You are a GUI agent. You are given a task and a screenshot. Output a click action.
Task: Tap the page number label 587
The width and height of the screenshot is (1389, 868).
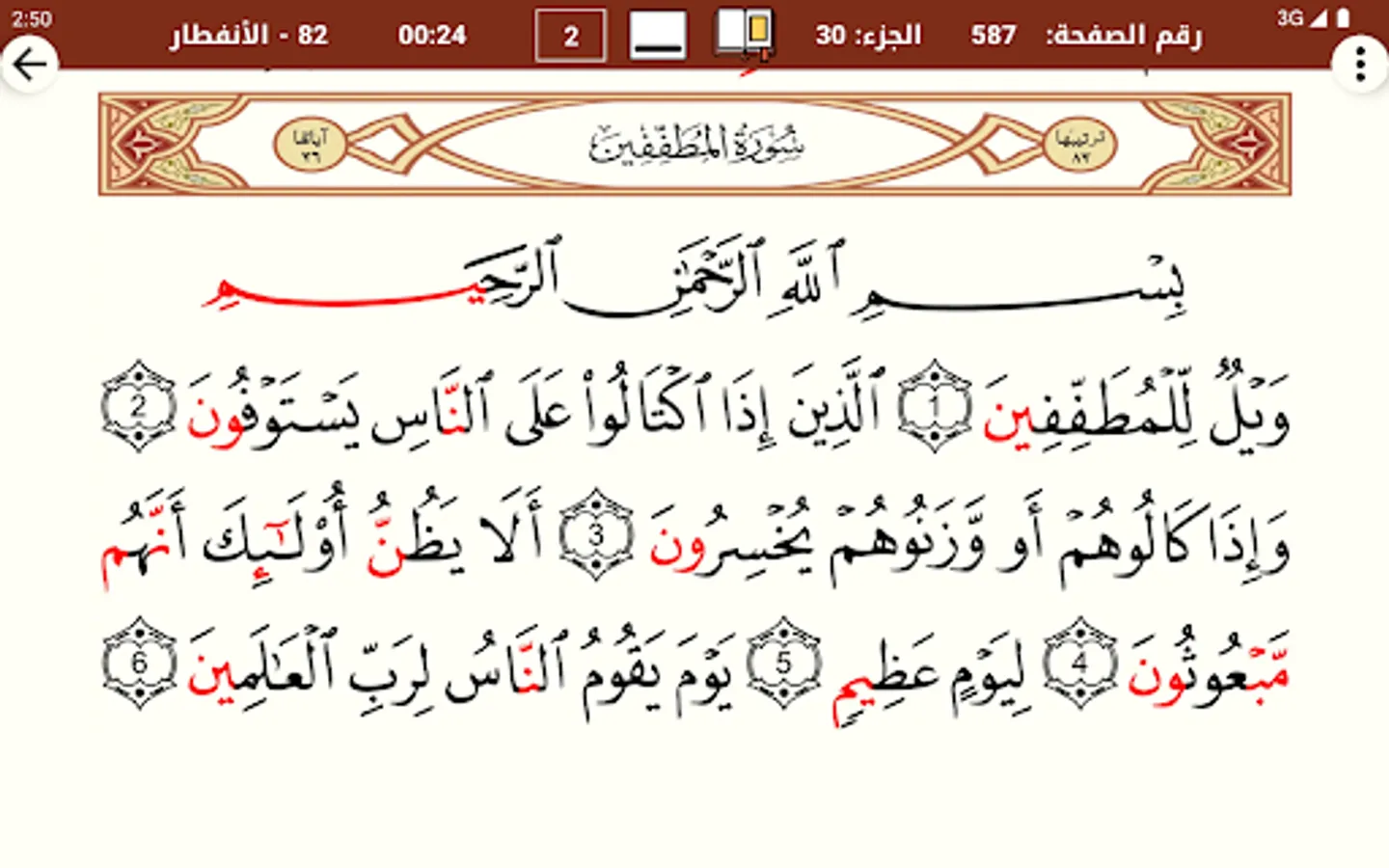tap(994, 36)
